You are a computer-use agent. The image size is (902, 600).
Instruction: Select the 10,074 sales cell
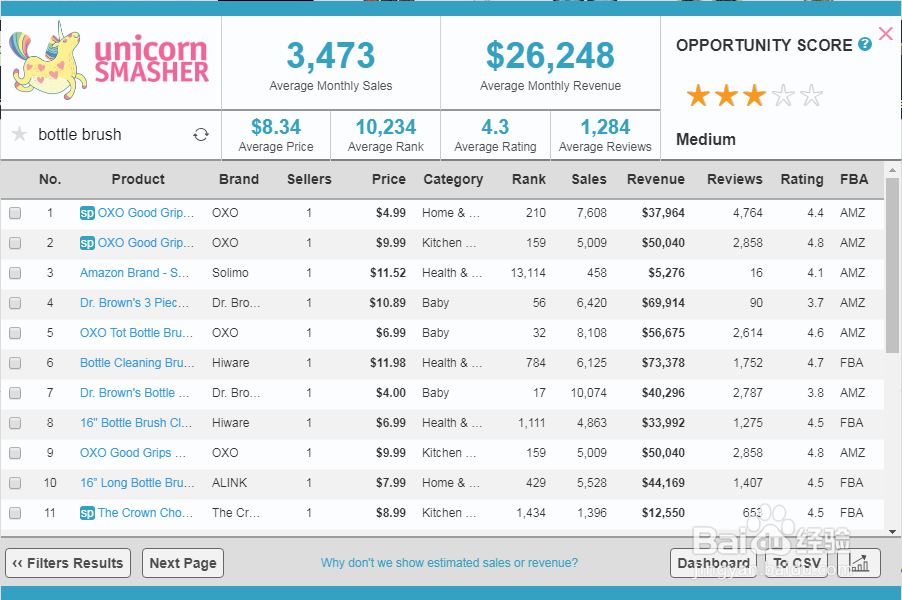point(588,393)
